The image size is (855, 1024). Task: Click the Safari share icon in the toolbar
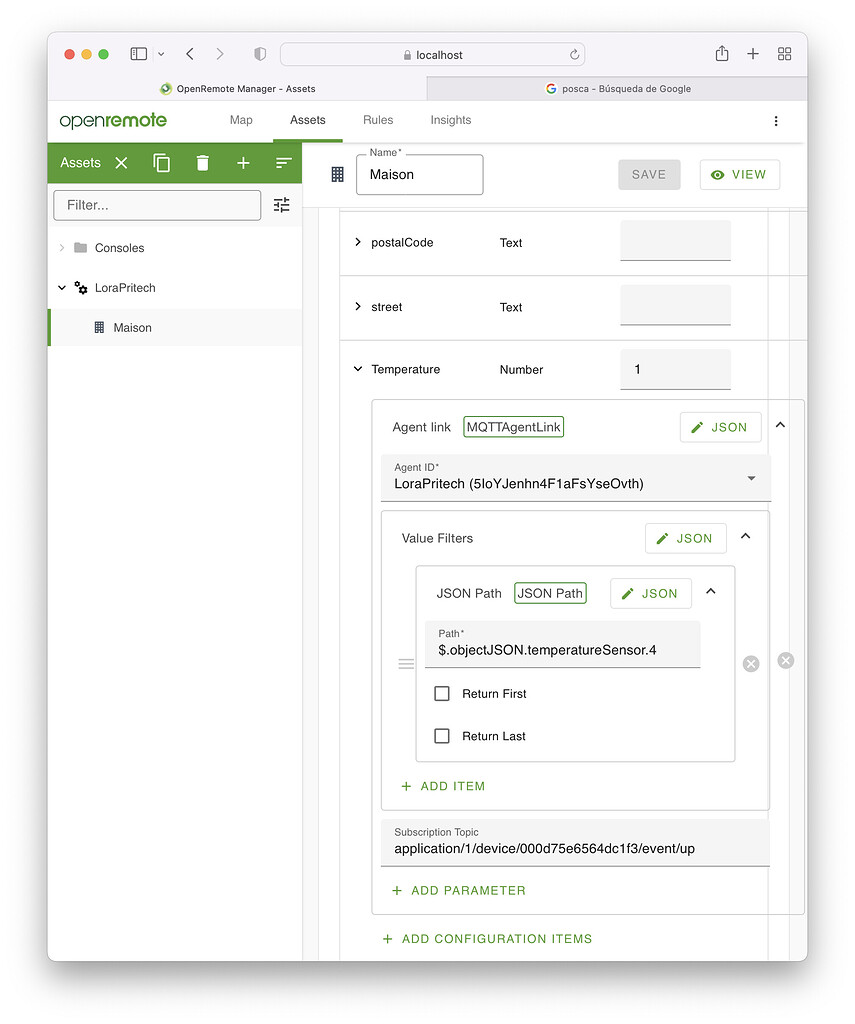point(721,54)
